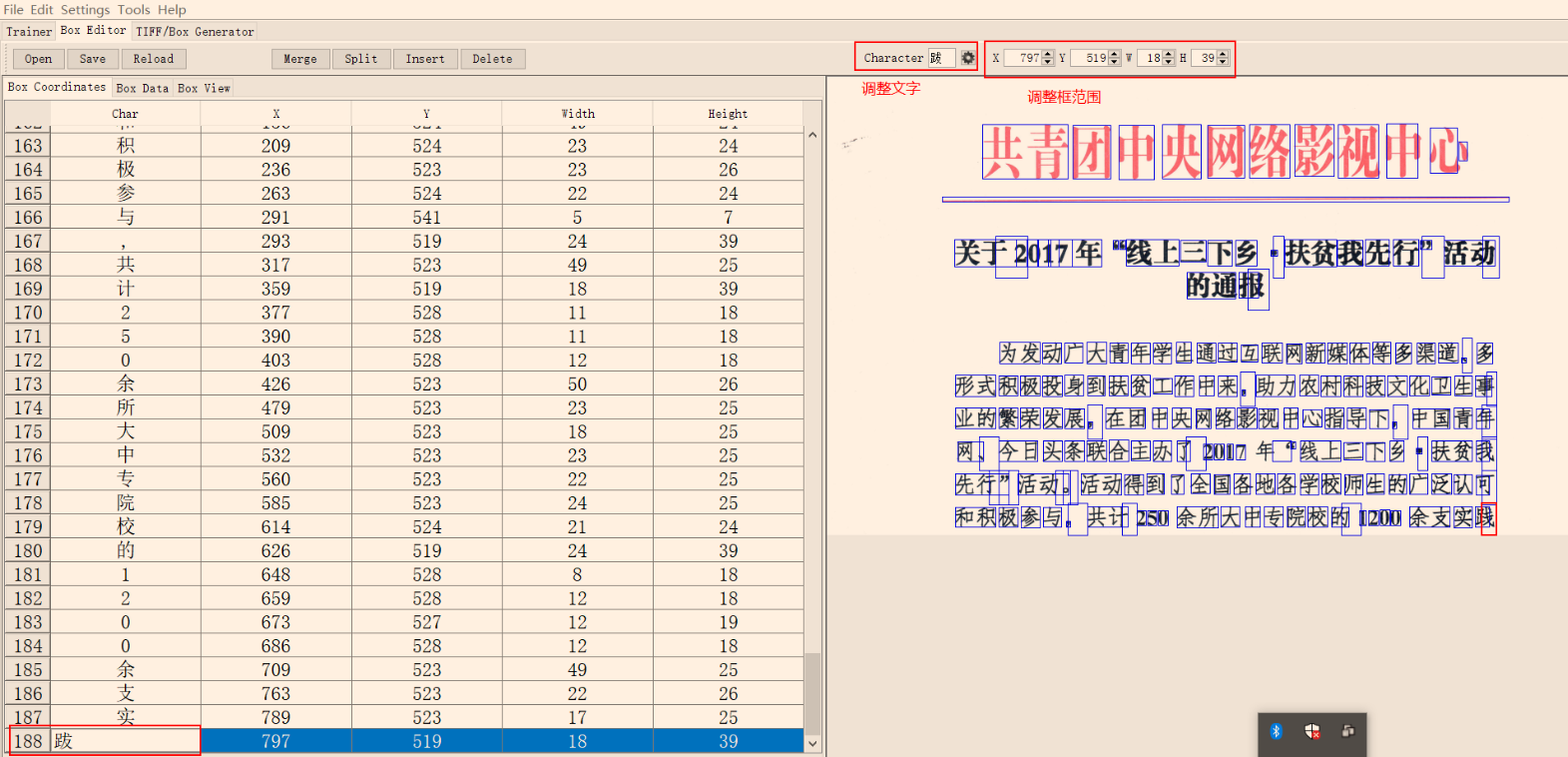Click the W value field showing 18

point(1150,58)
